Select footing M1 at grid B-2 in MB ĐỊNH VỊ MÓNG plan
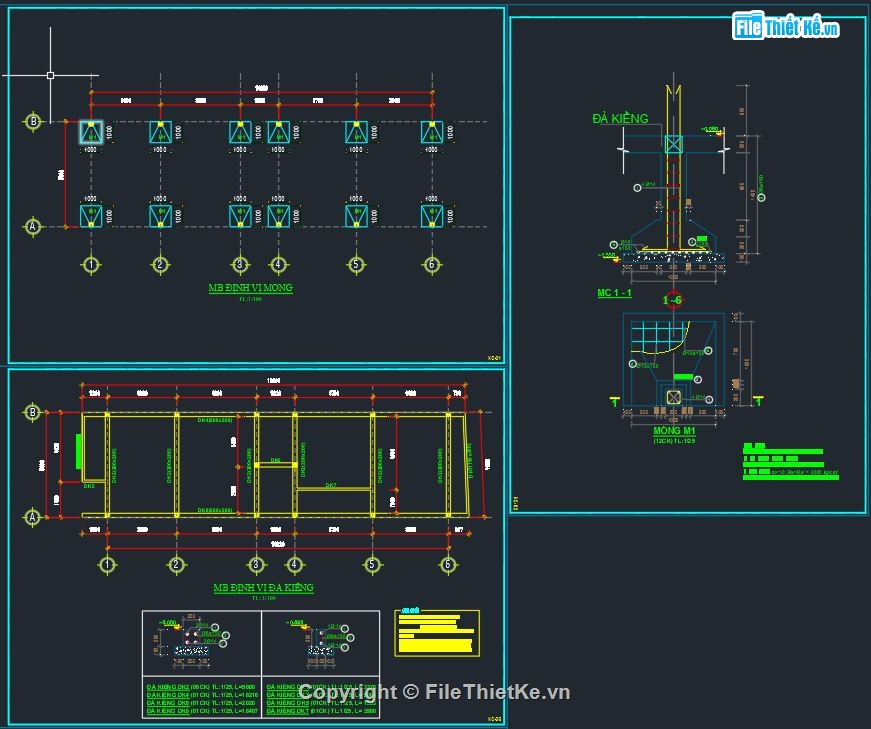The image size is (871, 729). (161, 132)
